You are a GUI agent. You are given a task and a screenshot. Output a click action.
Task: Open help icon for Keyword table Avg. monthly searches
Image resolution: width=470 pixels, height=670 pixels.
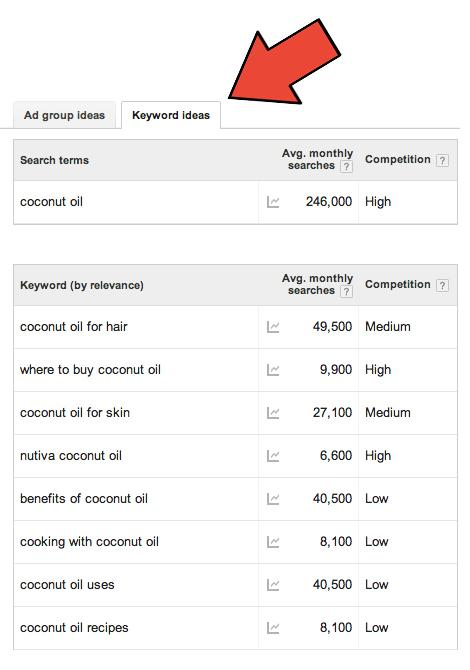pyautogui.click(x=346, y=291)
